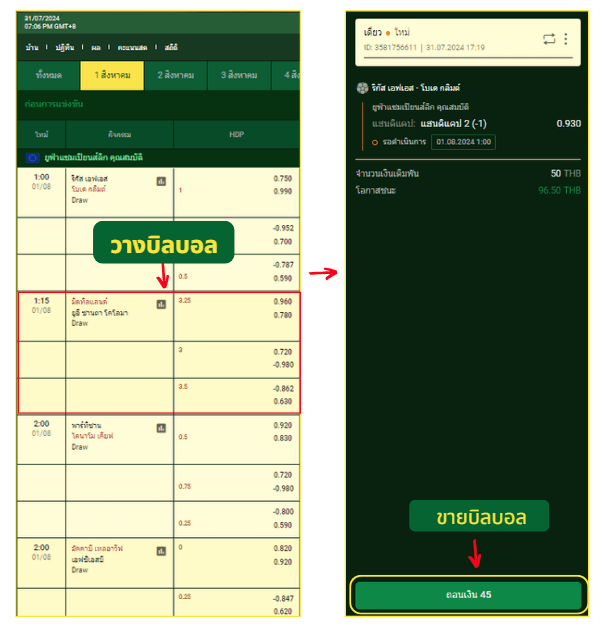Click the กิจกรรม column header
The width and height of the screenshot is (602, 629).
pos(120,134)
